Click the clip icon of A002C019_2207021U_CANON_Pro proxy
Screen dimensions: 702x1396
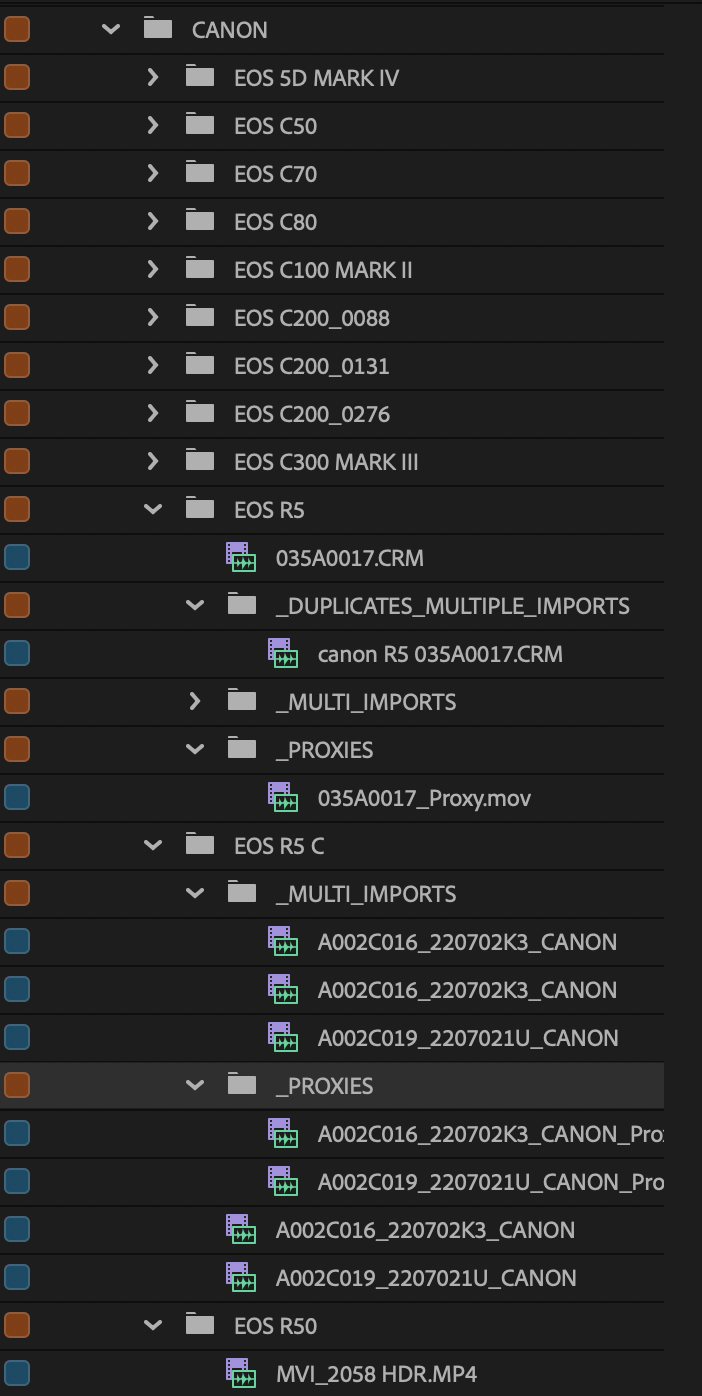[283, 1181]
